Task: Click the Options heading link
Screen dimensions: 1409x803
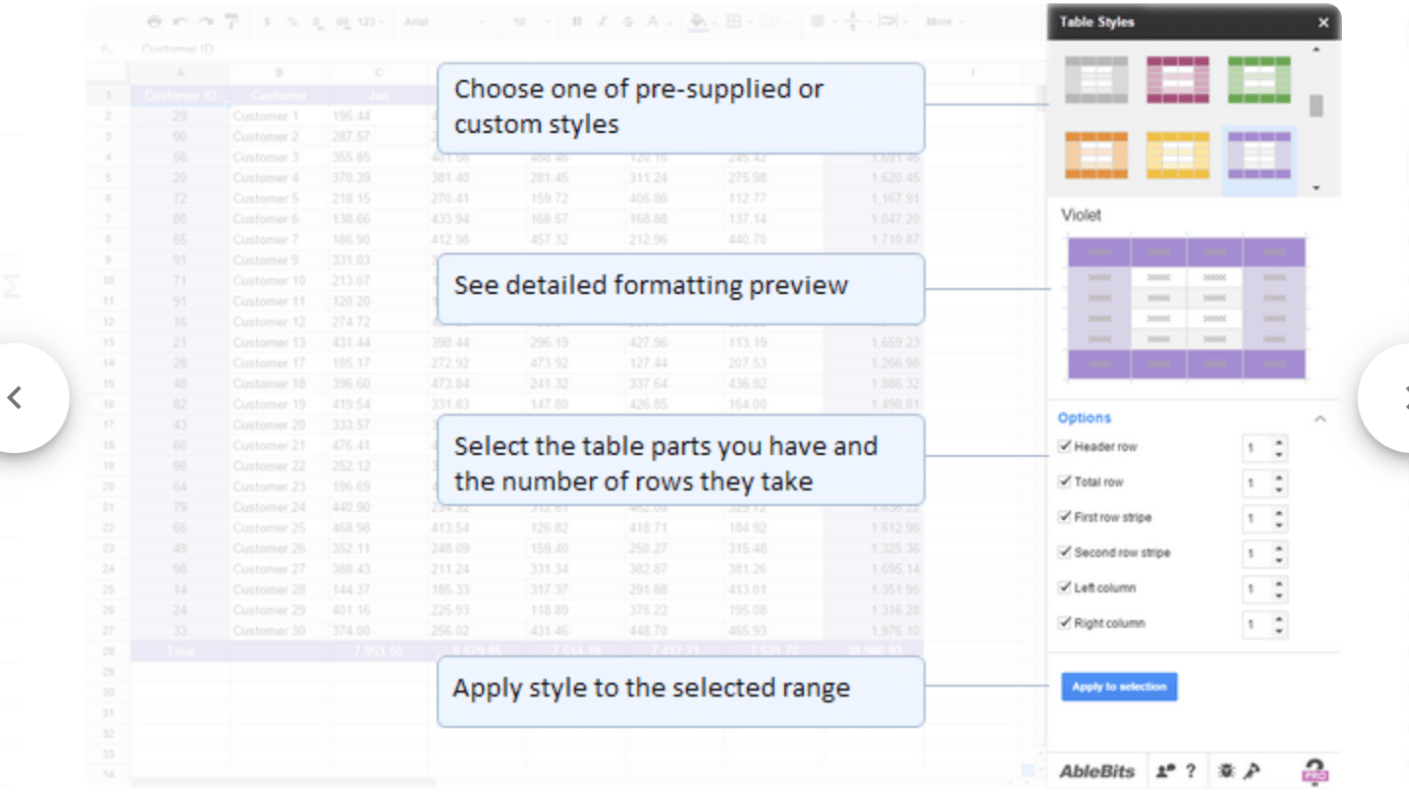Action: point(1085,418)
